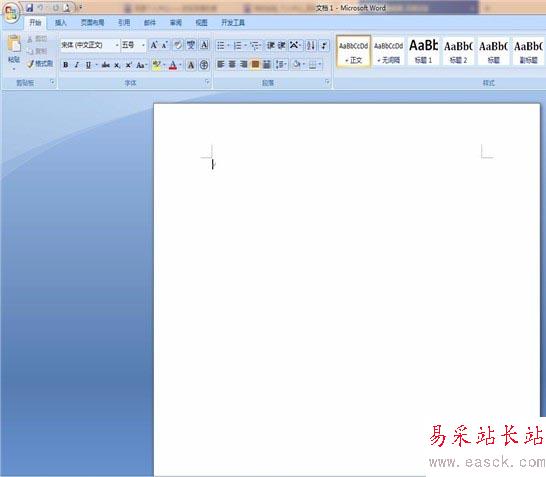The height and width of the screenshot is (477, 546).
Task: Open the 页面布局 (Page Layout) tab
Action: pos(92,23)
